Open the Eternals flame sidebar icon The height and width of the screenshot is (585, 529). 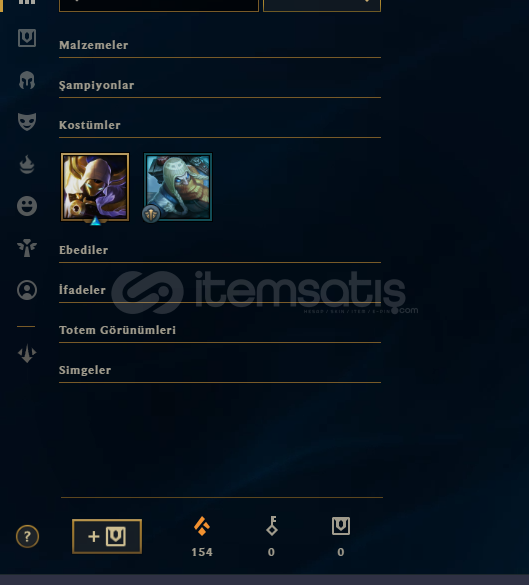pos(27,165)
